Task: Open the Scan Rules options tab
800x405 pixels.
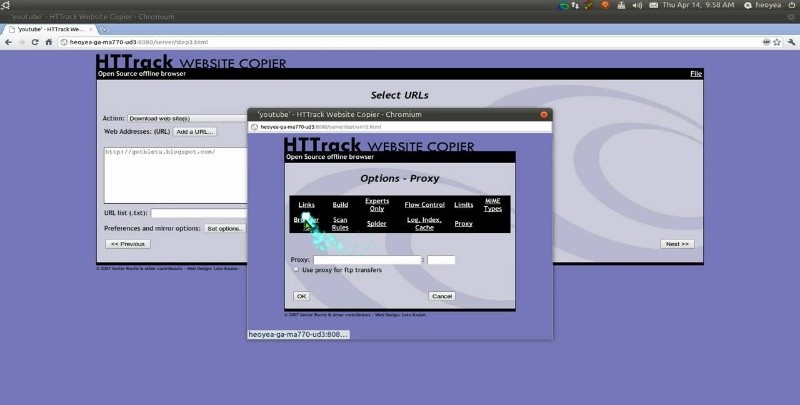Action: coord(340,223)
